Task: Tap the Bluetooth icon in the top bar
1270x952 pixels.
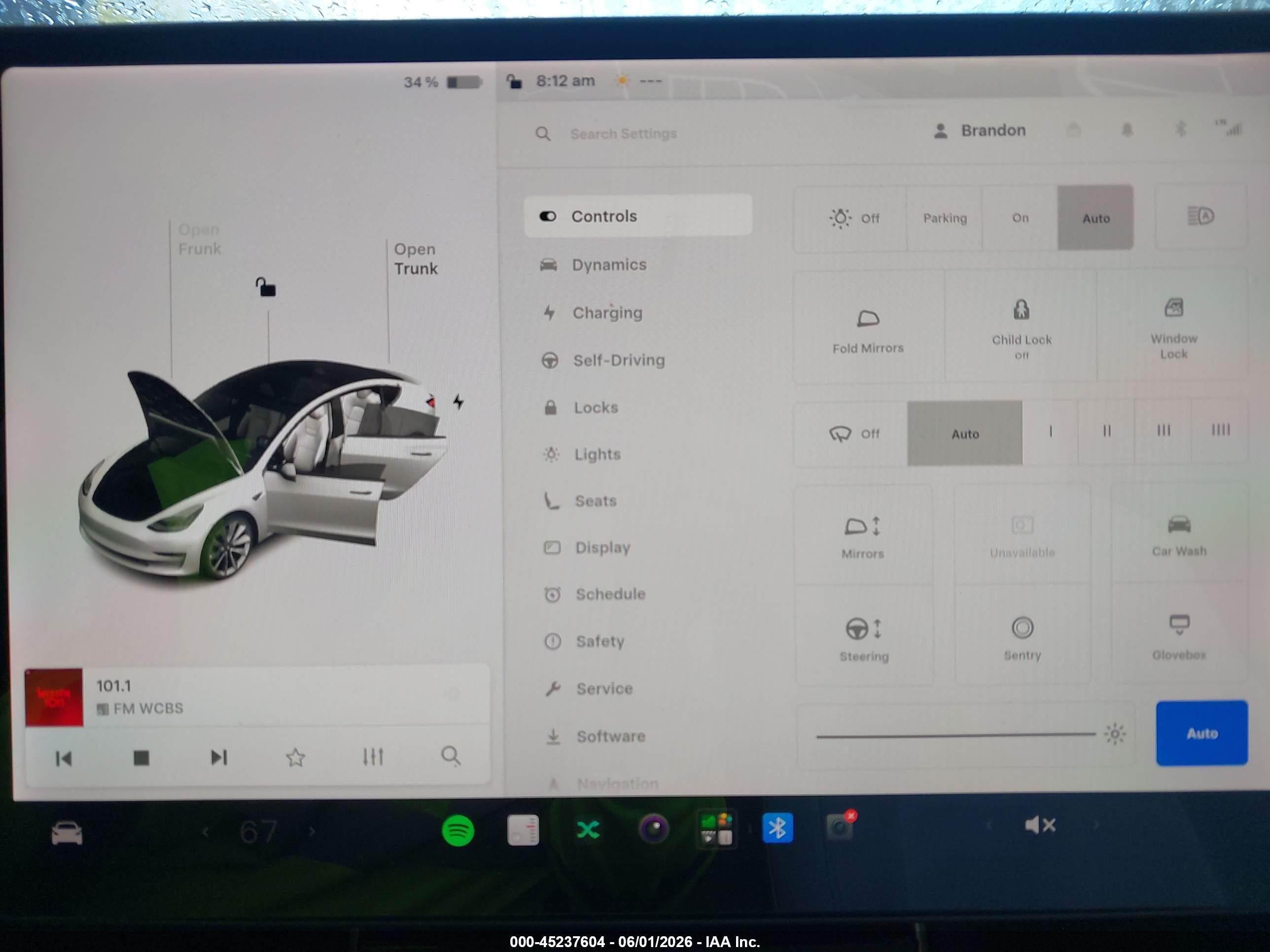Action: pyautogui.click(x=1180, y=129)
